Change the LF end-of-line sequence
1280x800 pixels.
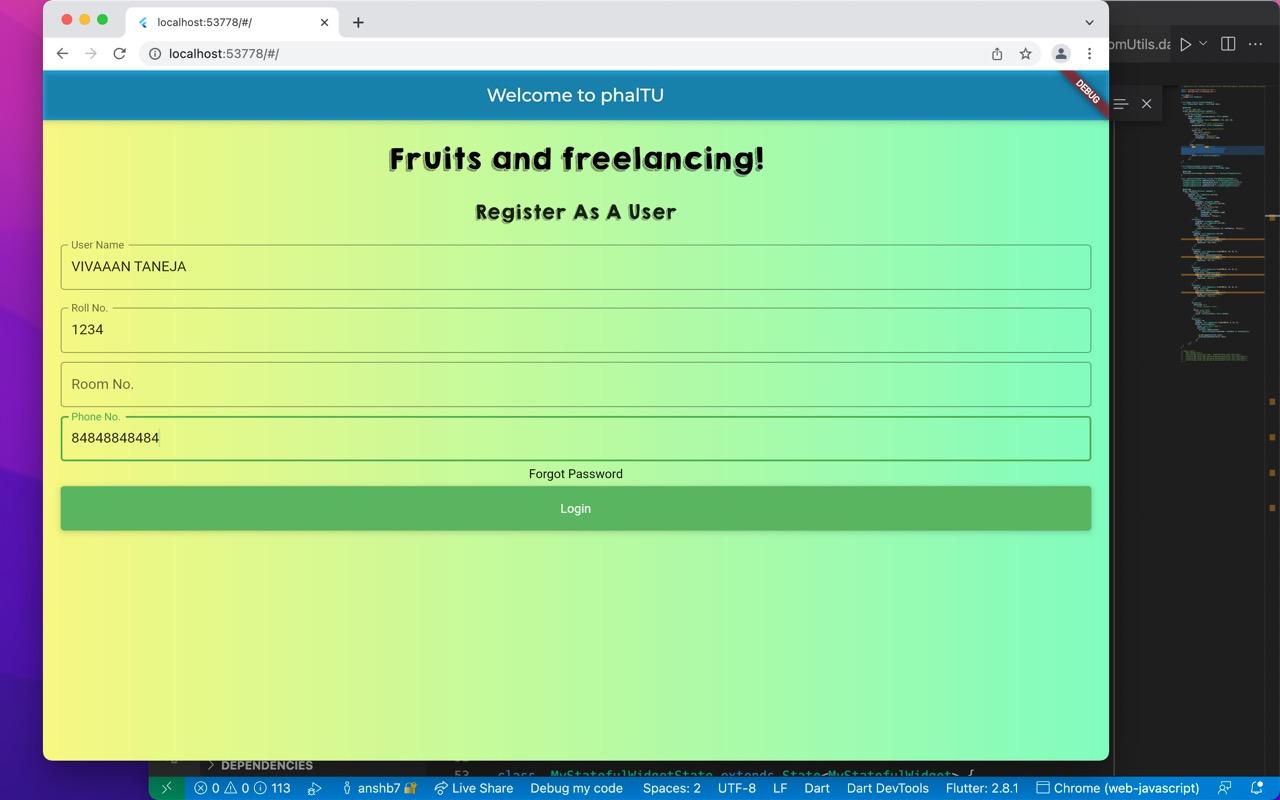click(780, 788)
